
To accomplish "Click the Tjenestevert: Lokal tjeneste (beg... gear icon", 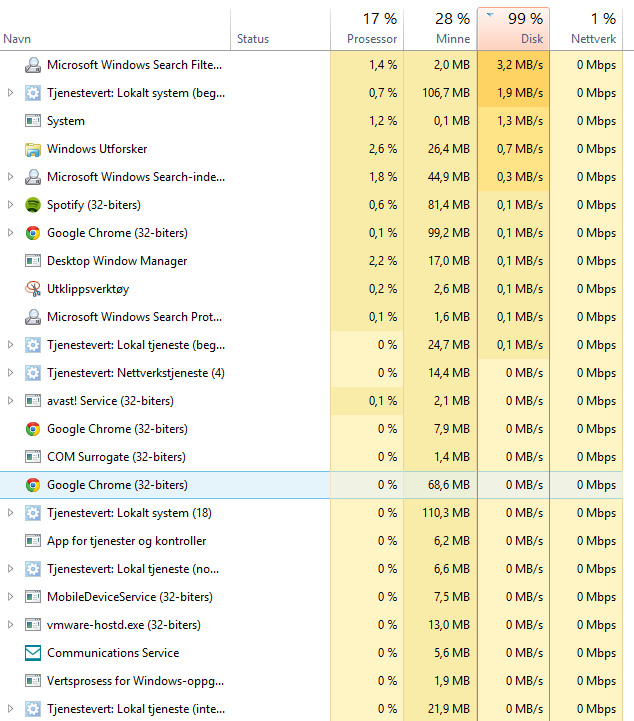I will [x=33, y=345].
